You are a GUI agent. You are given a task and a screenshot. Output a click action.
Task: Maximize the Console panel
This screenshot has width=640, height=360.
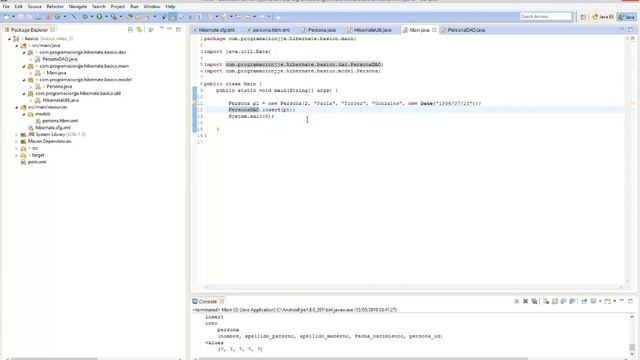point(630,301)
